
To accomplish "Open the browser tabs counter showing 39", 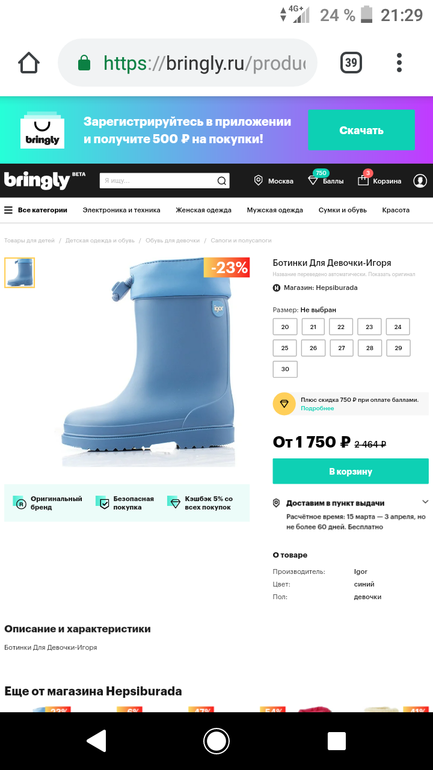I will point(351,63).
